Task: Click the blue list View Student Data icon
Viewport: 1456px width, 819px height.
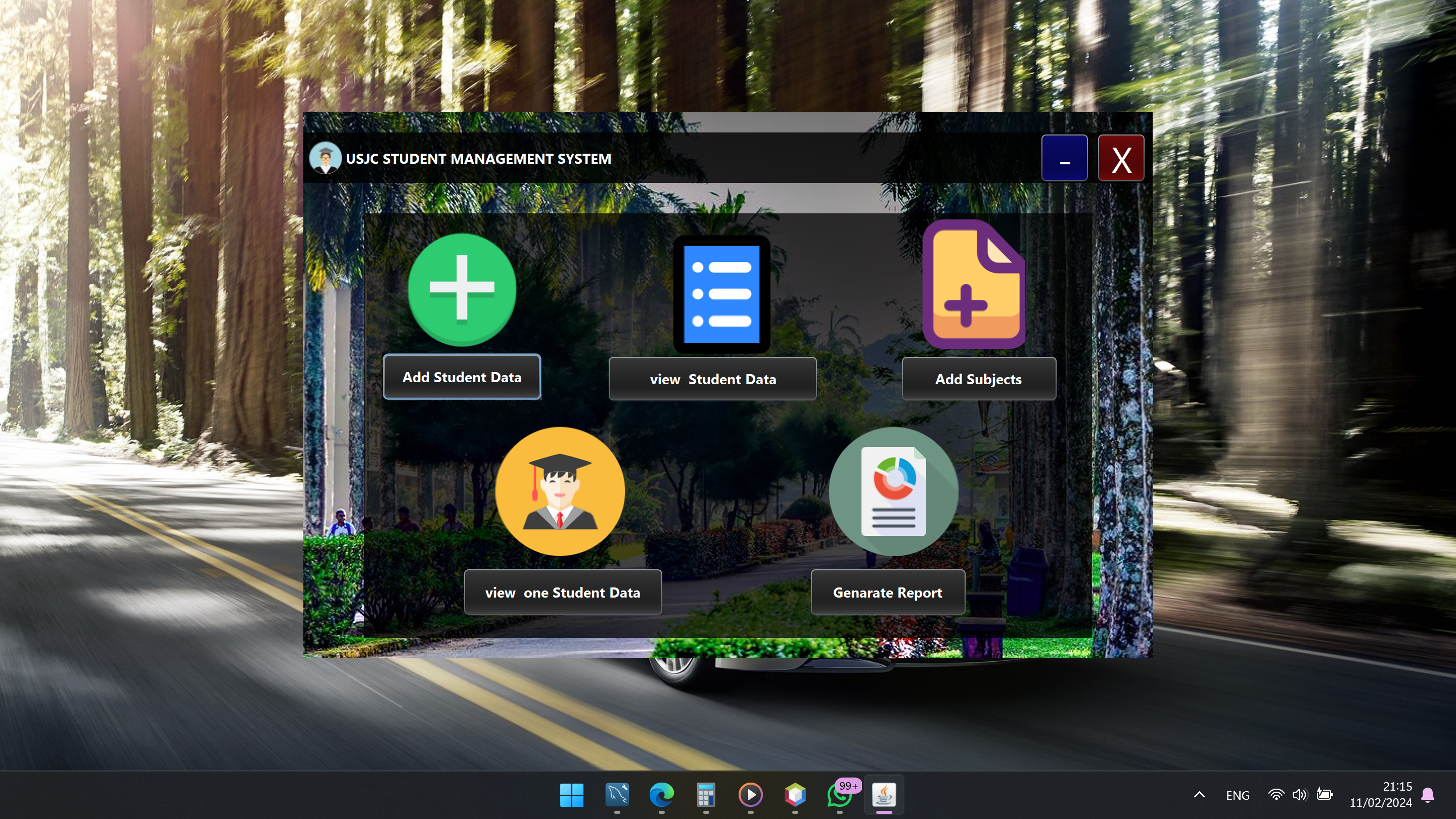Action: click(722, 294)
